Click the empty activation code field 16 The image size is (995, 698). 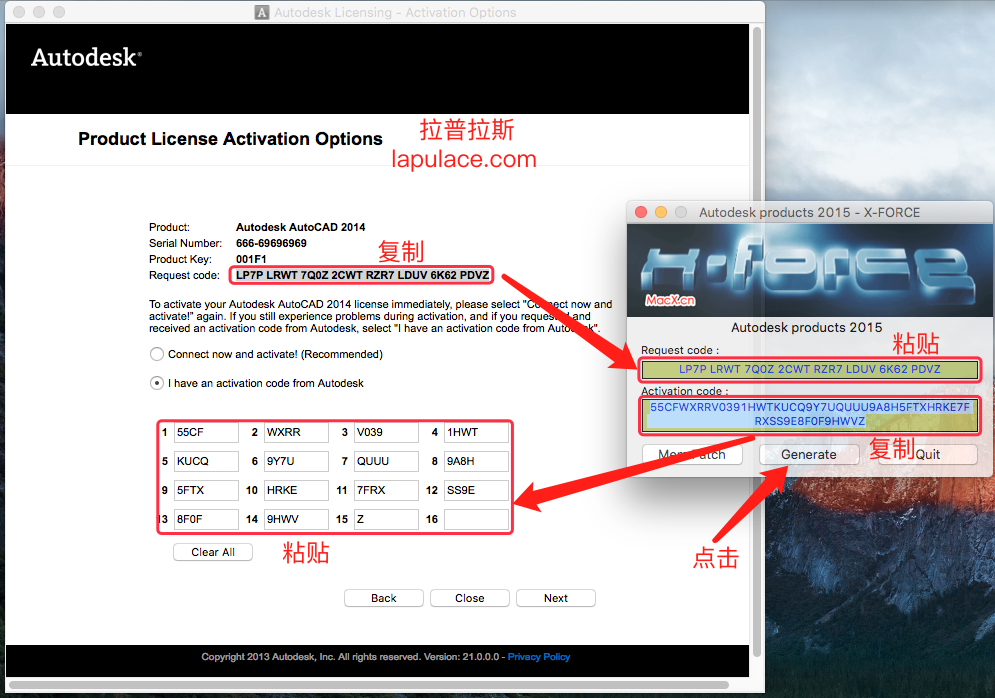click(476, 519)
